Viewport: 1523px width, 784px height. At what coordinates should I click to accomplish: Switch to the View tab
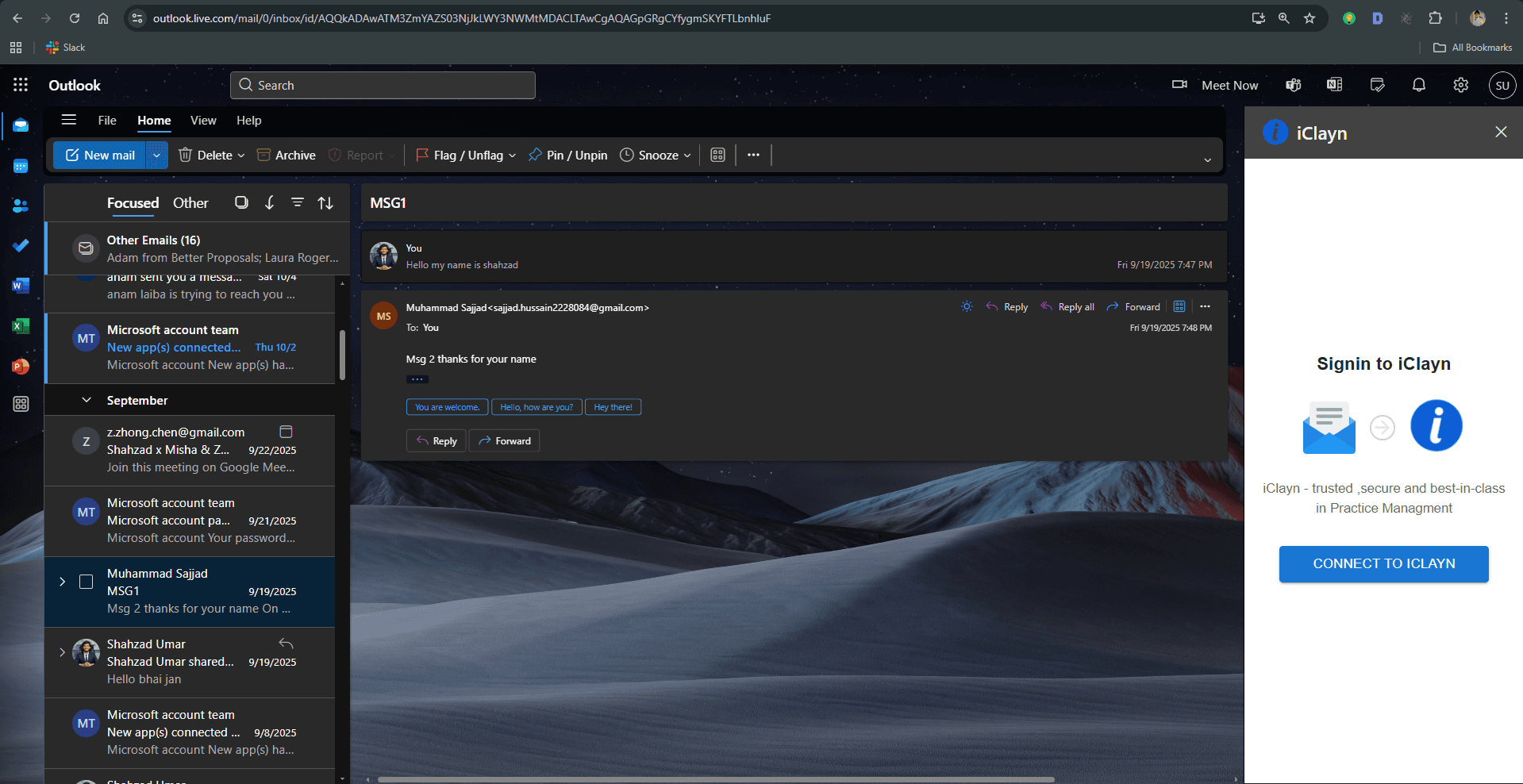203,121
